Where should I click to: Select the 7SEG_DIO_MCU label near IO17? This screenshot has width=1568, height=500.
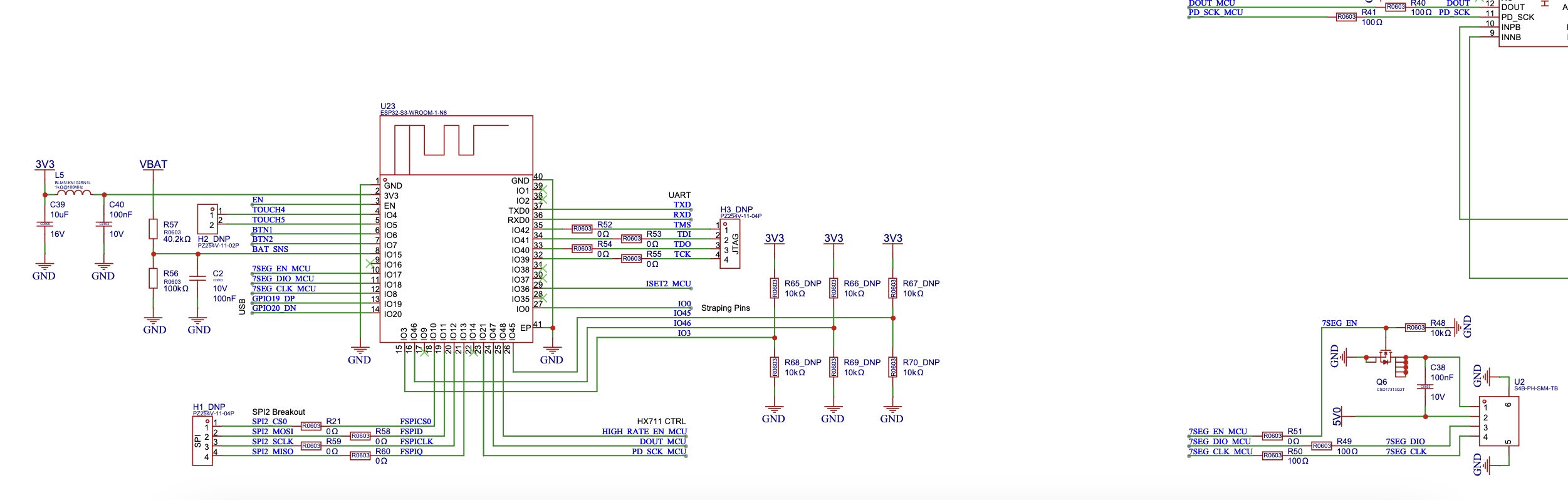pyautogui.click(x=283, y=279)
